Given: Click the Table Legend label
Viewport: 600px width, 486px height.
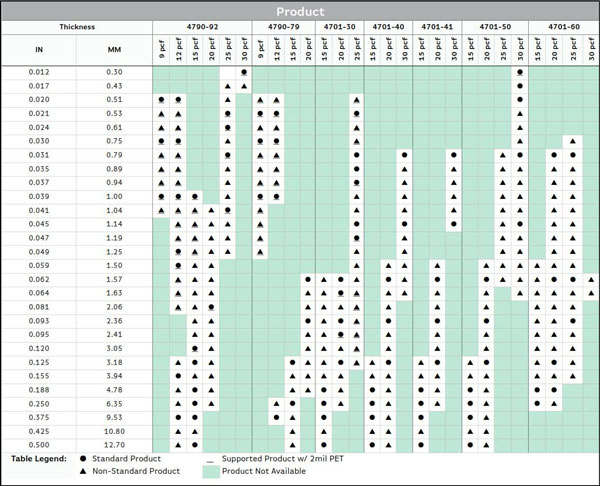Looking at the screenshot, I should [x=39, y=459].
